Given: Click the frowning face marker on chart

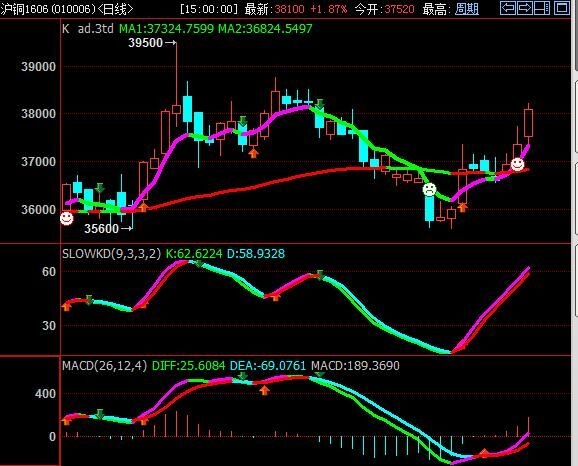Looking at the screenshot, I should tap(429, 189).
